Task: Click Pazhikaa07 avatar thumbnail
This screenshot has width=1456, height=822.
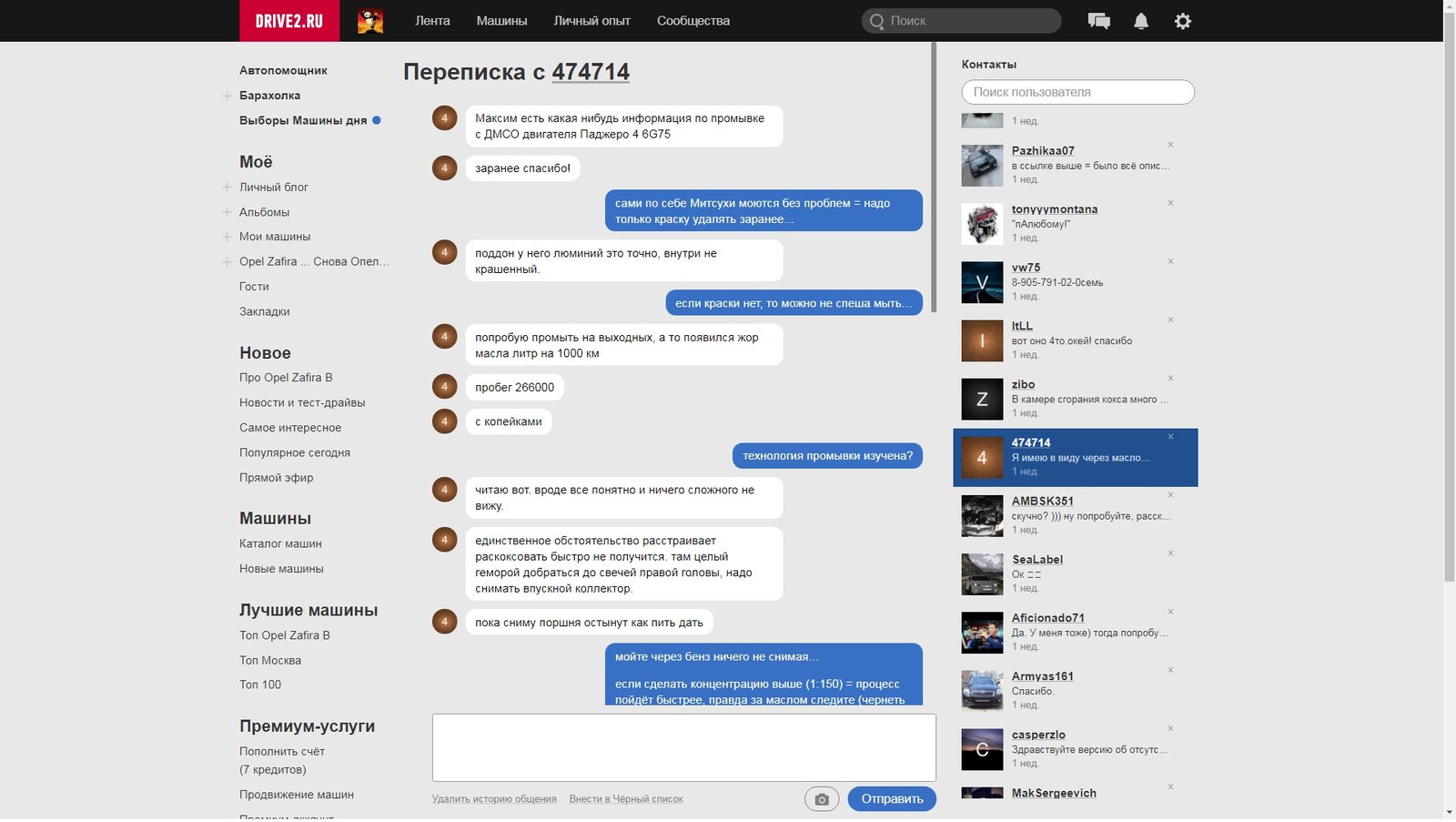Action: click(x=982, y=166)
